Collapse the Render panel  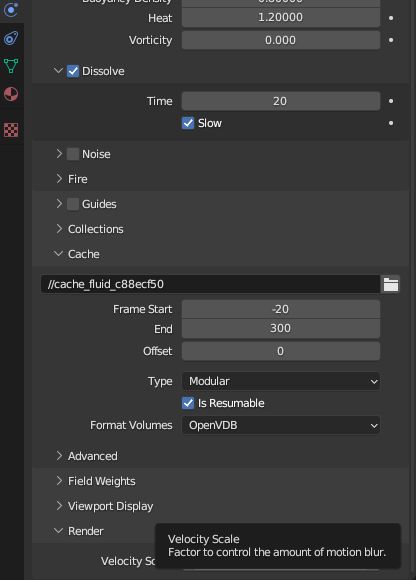coord(58,530)
